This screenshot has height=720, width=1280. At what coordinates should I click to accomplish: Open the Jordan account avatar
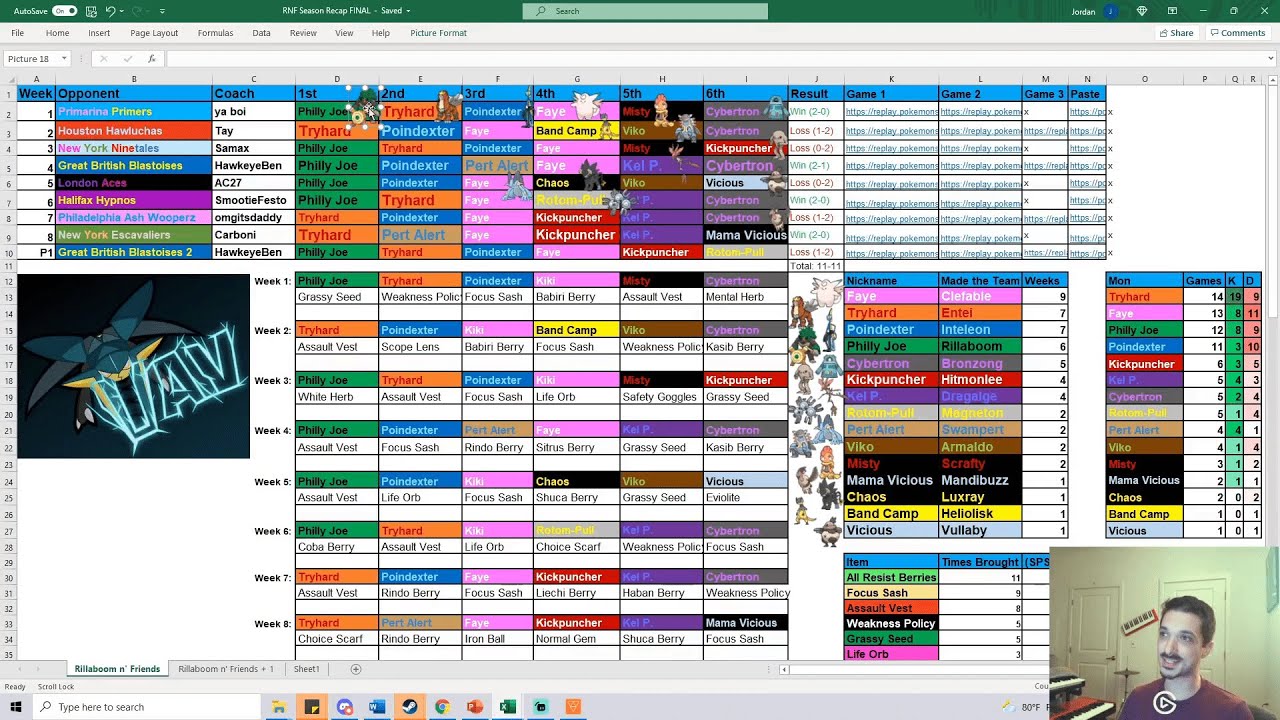[1109, 11]
